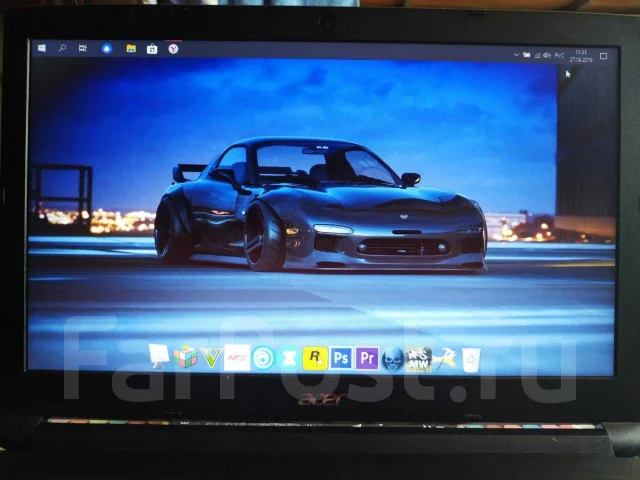
Task: Launch NFS MW from the dock
Action: (x=419, y=360)
